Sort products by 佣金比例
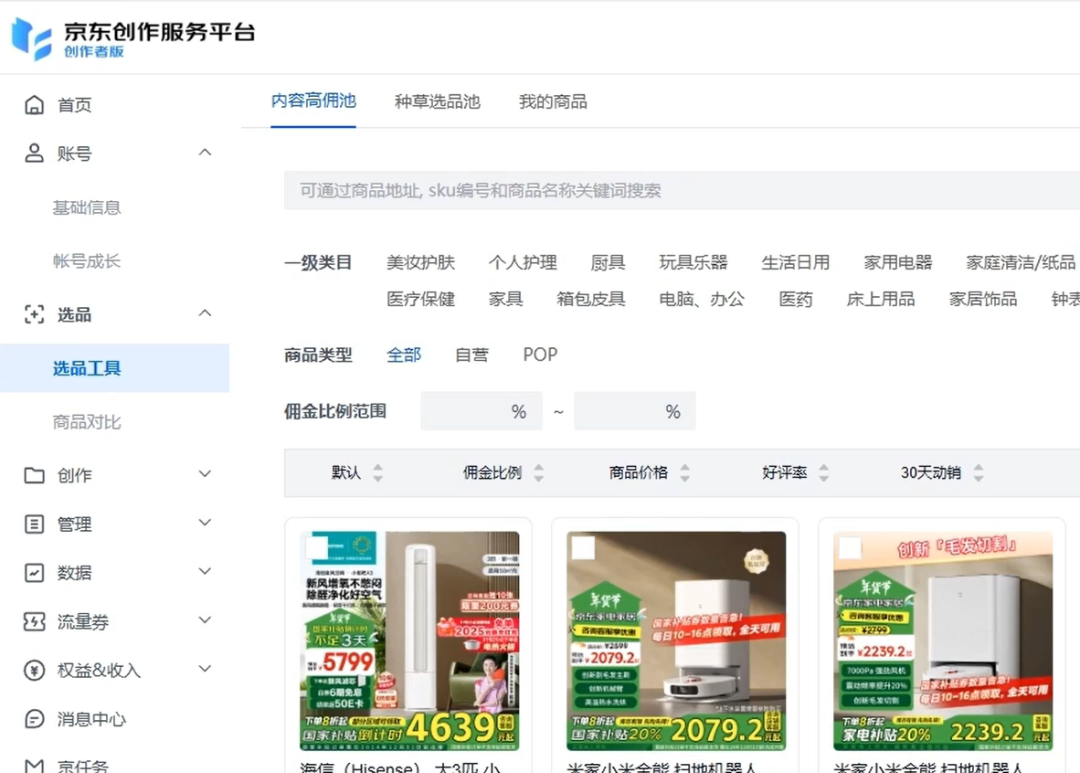 (x=502, y=472)
